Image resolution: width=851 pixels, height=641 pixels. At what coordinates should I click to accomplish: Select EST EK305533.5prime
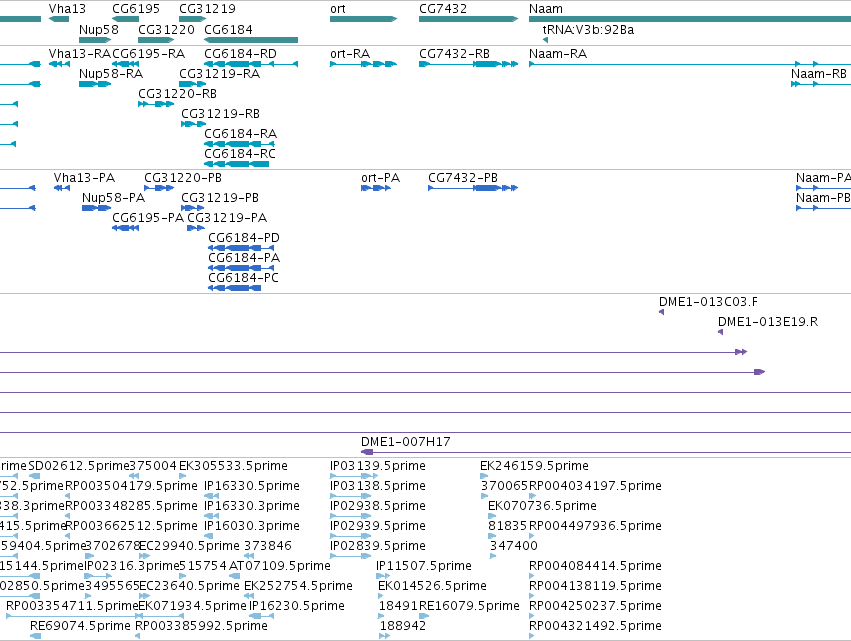[182, 476]
